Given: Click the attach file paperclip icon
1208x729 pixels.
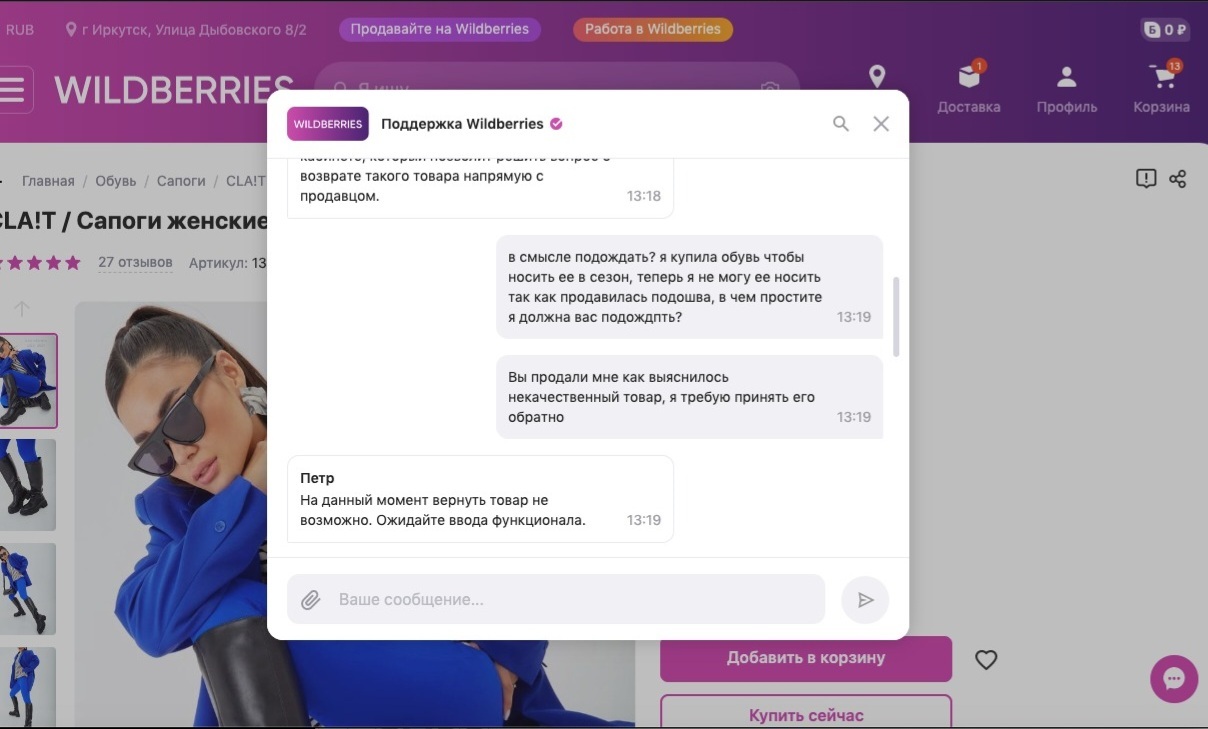Looking at the screenshot, I should pyautogui.click(x=311, y=600).
